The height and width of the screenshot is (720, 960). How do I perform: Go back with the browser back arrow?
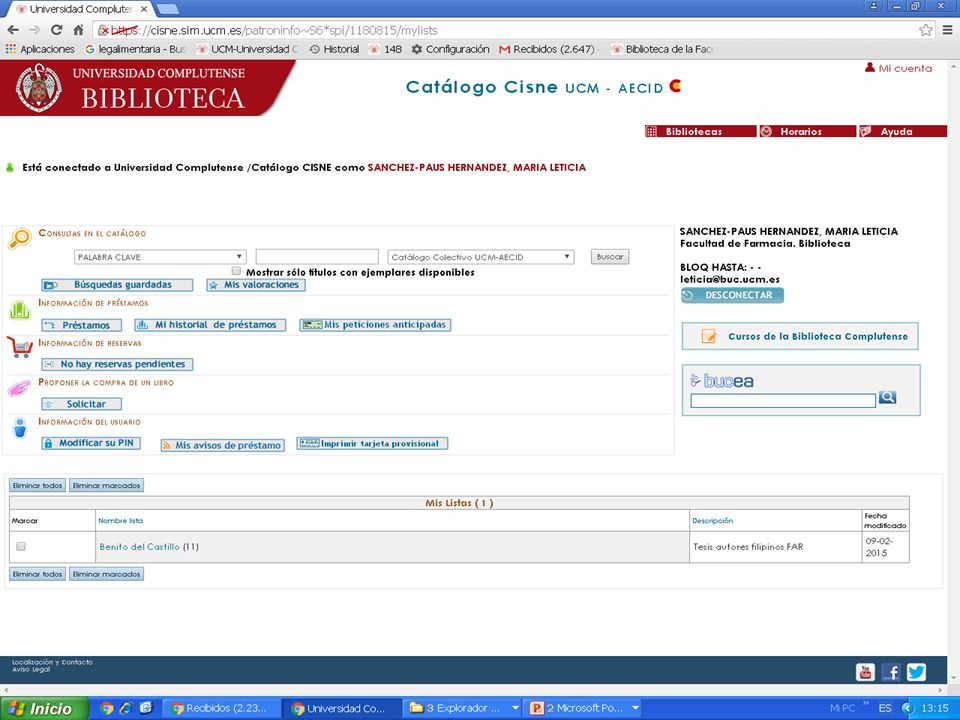tap(13, 30)
